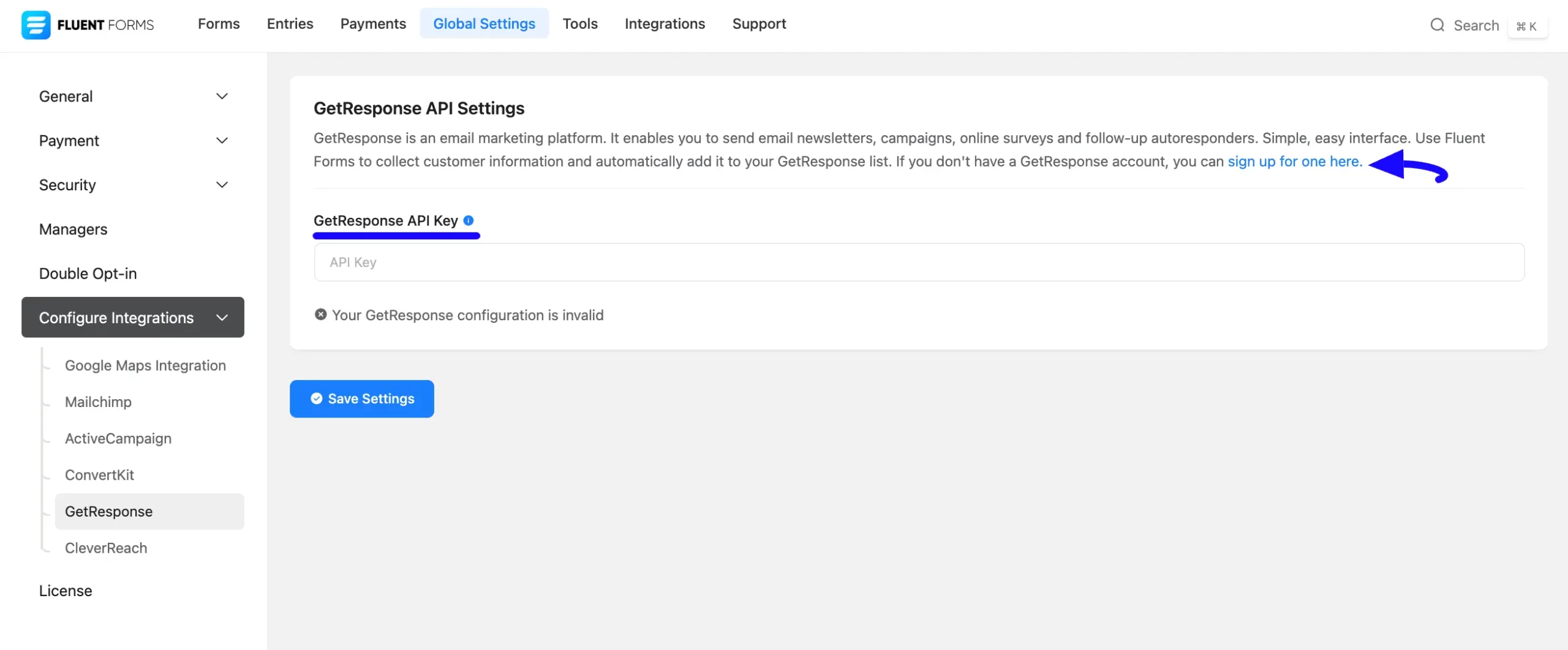Click the Save Settings button
Image resolution: width=1568 pixels, height=650 pixels.
point(361,398)
